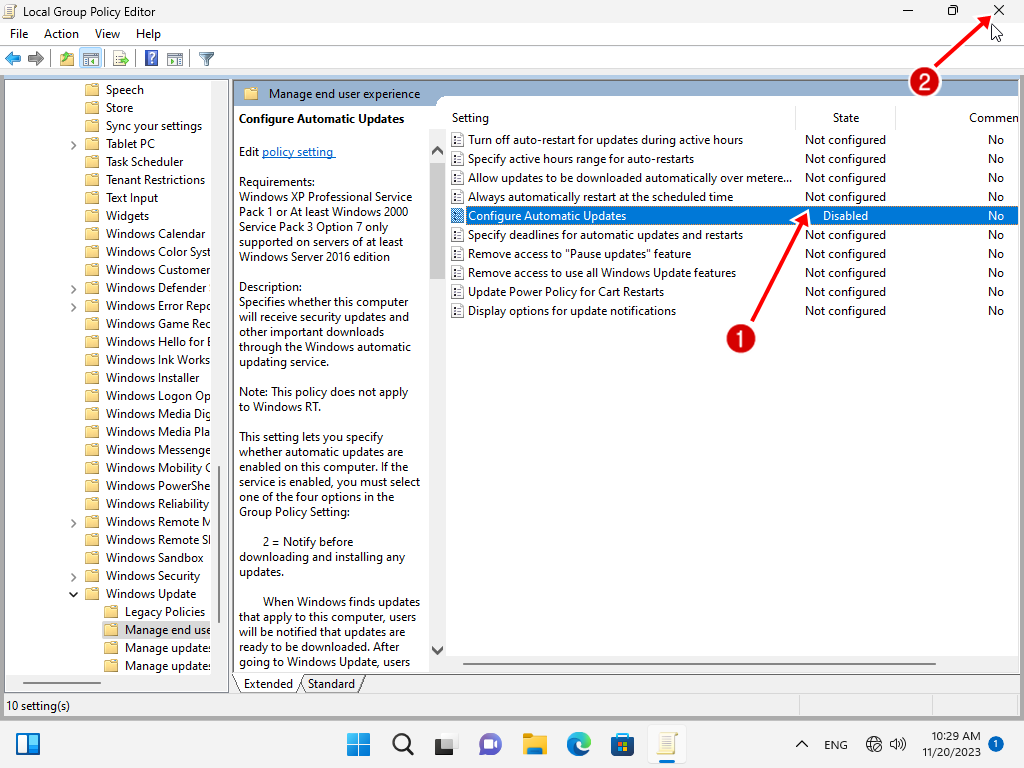Toggle Show/Hide Console Tree toolbar icon

tap(90, 59)
